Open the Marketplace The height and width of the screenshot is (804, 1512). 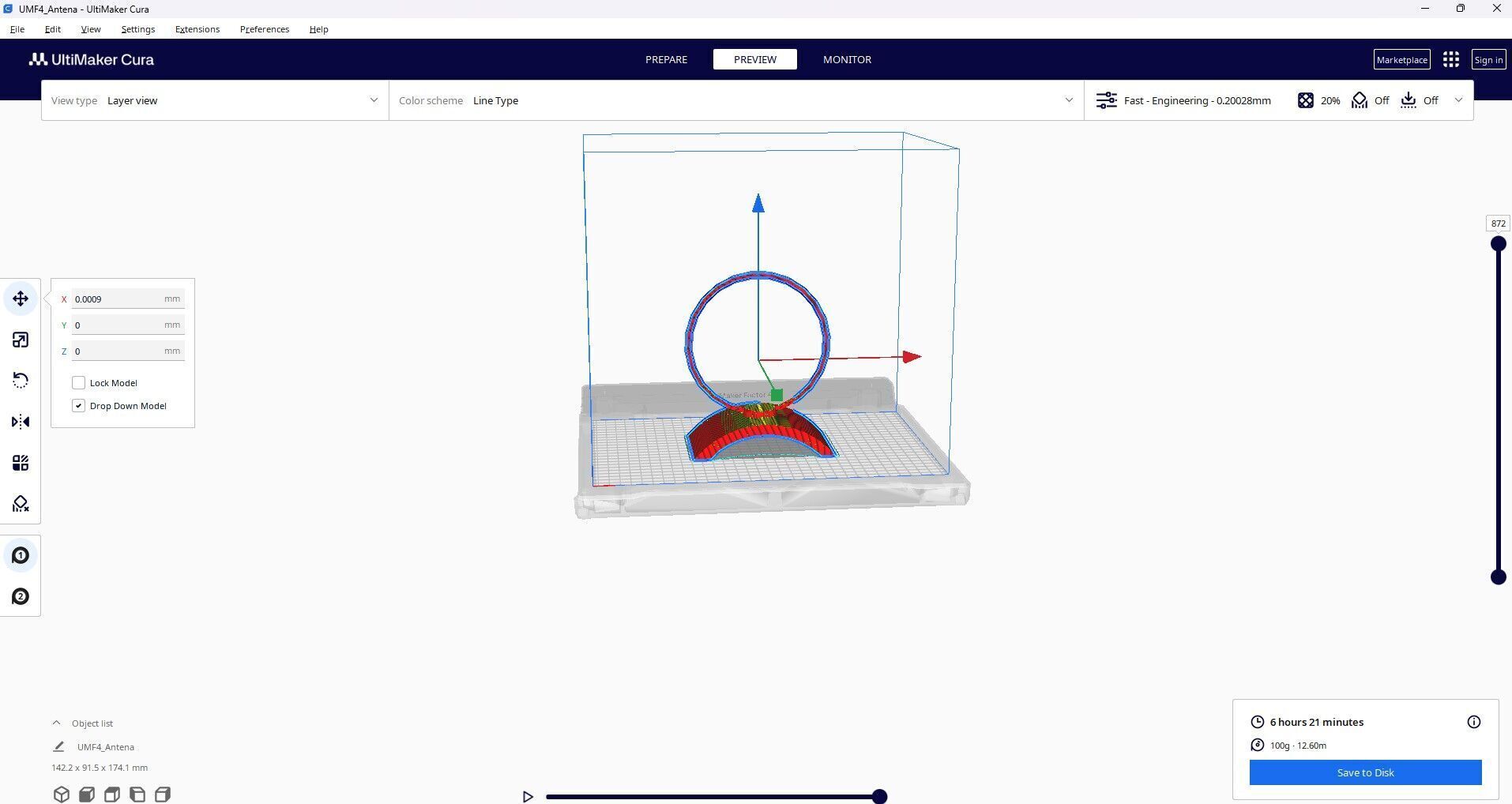point(1401,59)
